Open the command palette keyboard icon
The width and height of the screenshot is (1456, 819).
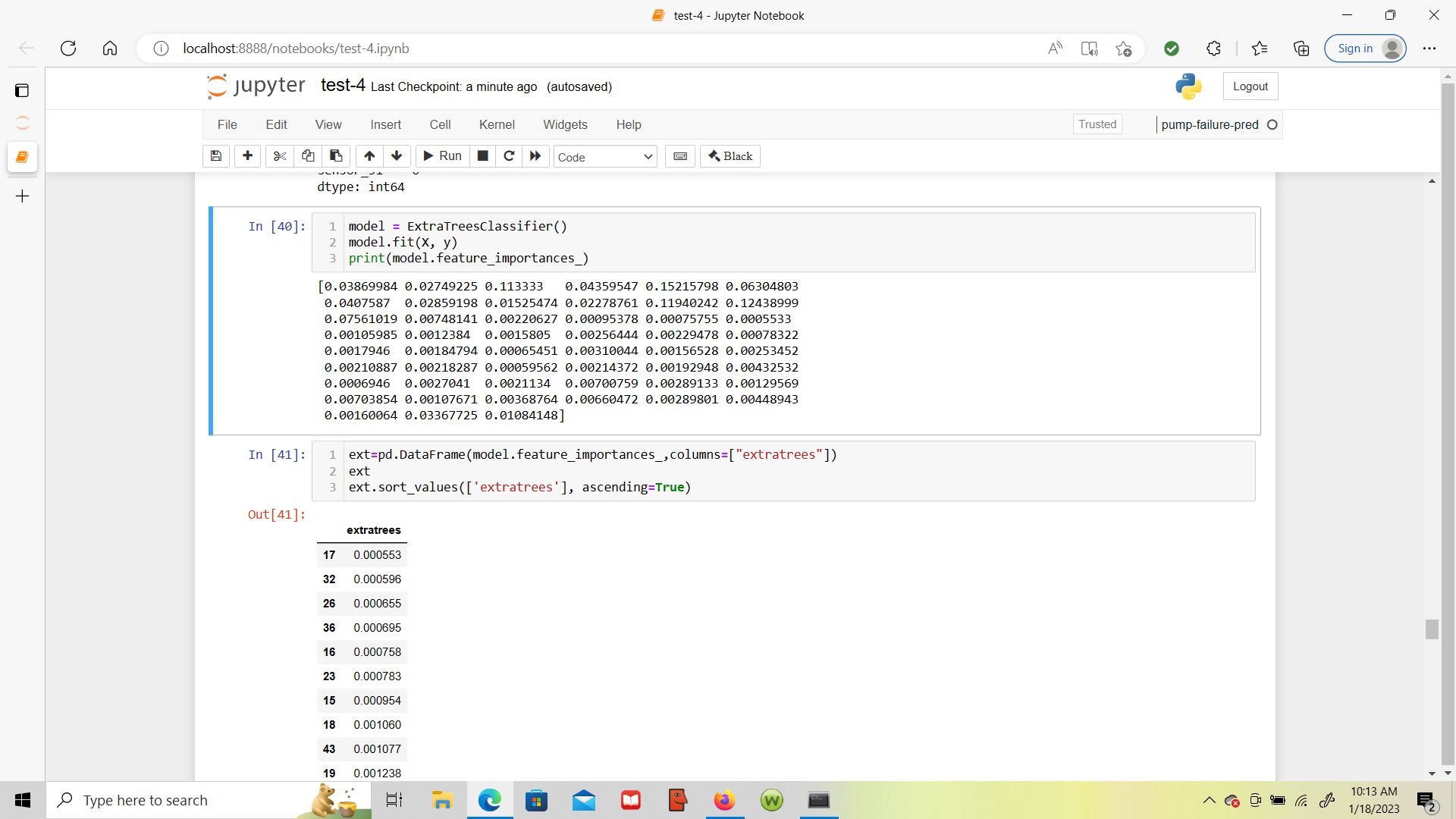point(680,156)
